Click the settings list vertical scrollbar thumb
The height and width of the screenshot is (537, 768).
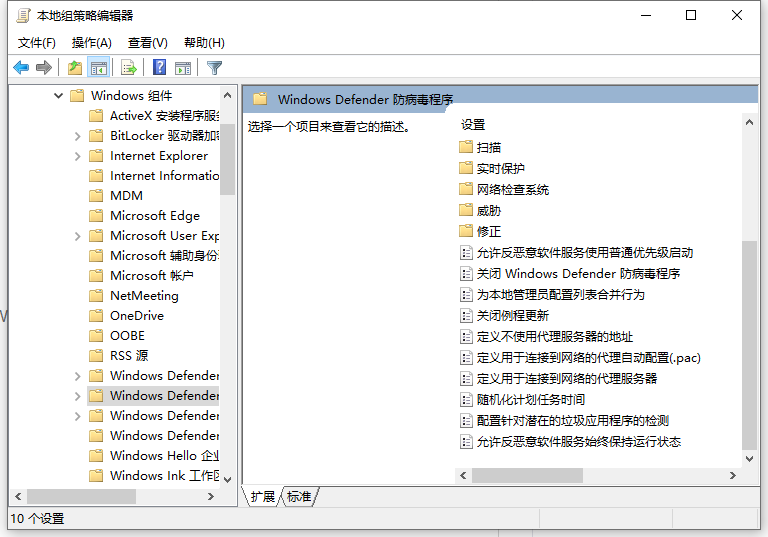(x=749, y=345)
